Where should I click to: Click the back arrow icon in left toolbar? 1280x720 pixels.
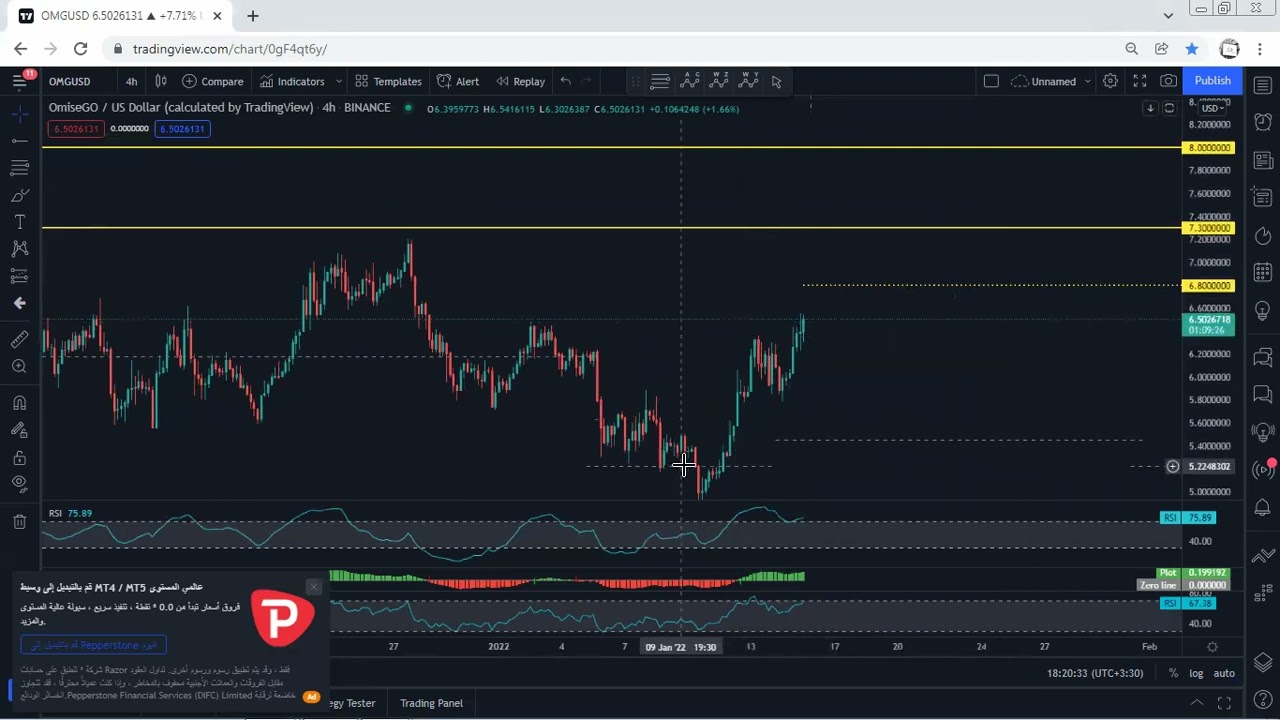click(x=19, y=303)
